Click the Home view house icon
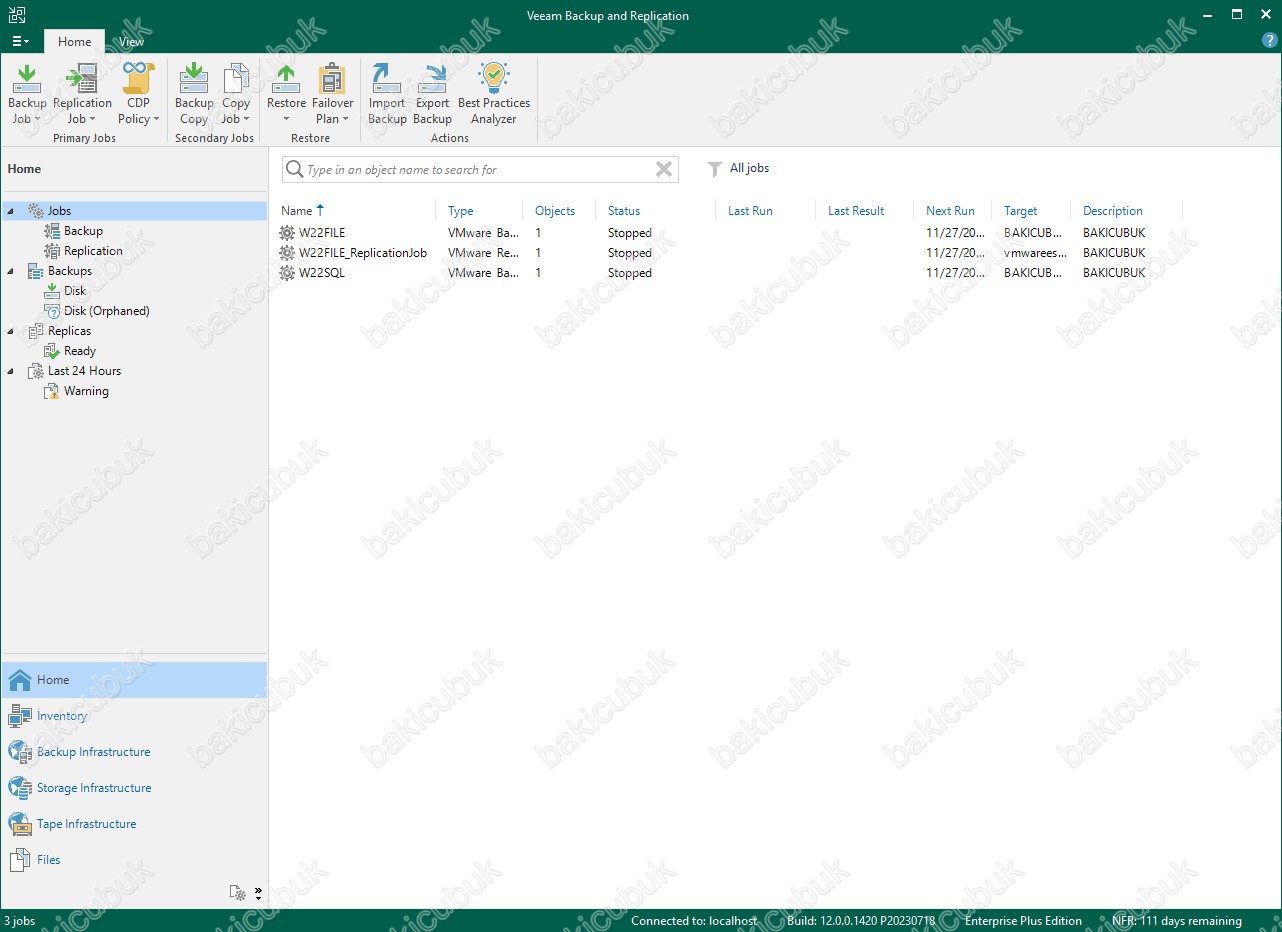Viewport: 1282px width, 932px height. coord(20,680)
